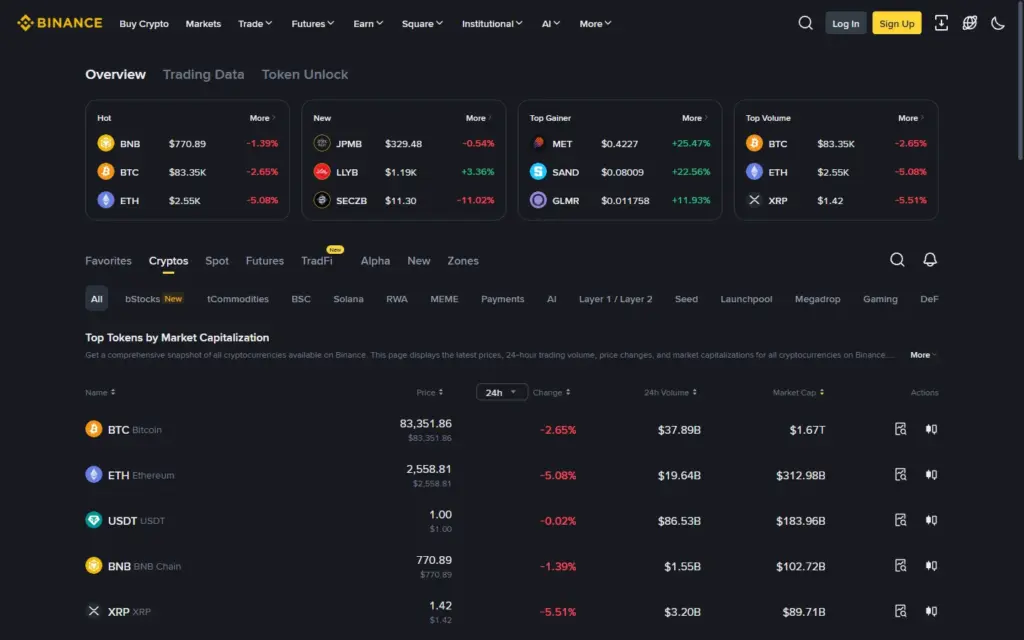Open the TradFi tab
Image resolution: width=1024 pixels, height=640 pixels.
pos(317,261)
